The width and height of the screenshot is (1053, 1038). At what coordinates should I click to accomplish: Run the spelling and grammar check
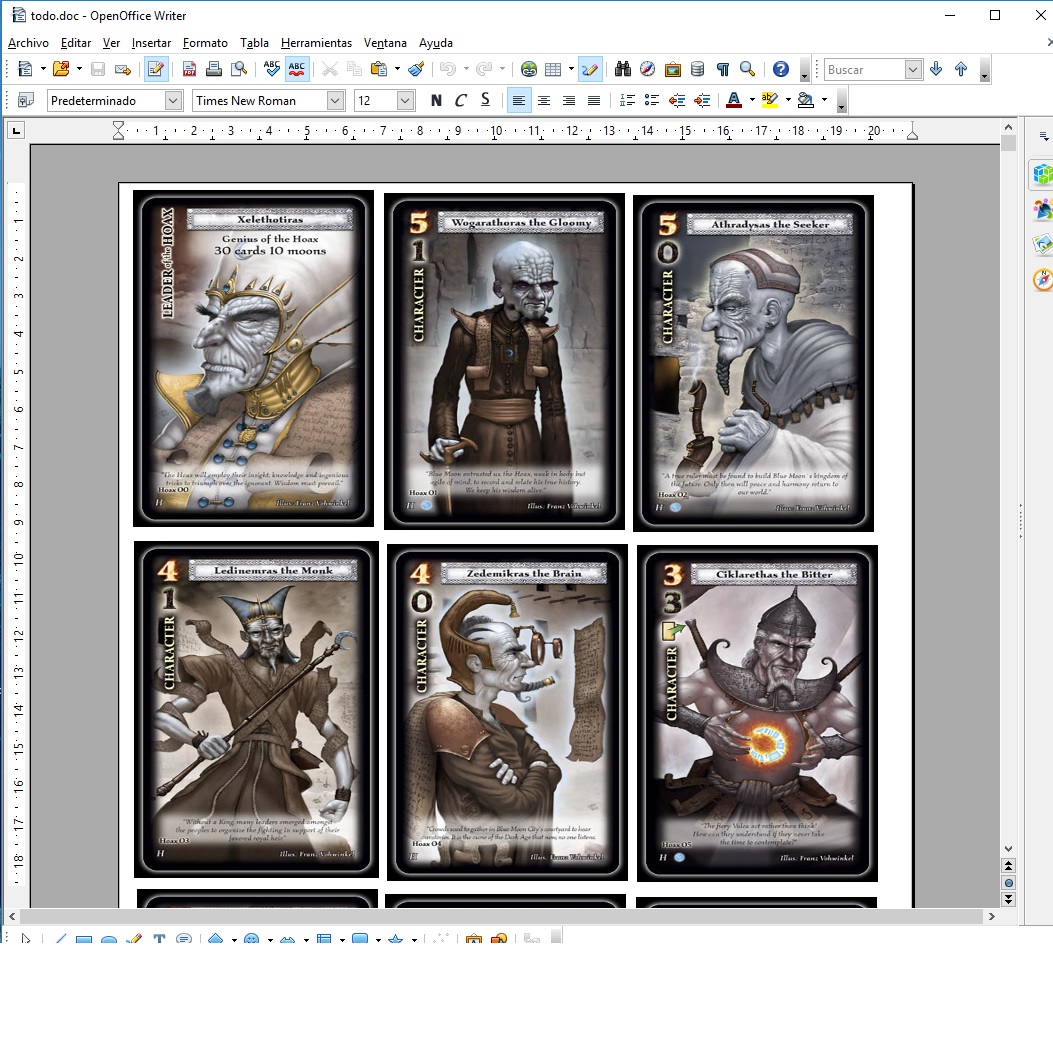coord(272,69)
